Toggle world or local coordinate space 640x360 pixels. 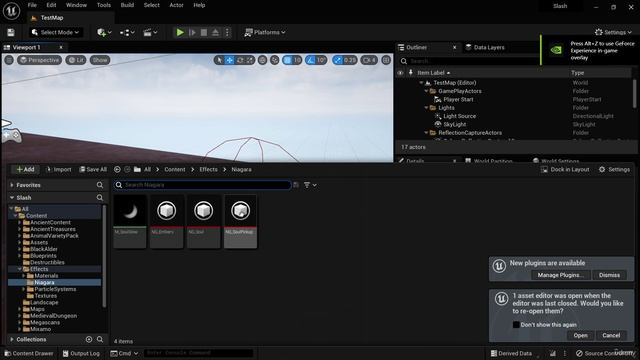pos(262,60)
